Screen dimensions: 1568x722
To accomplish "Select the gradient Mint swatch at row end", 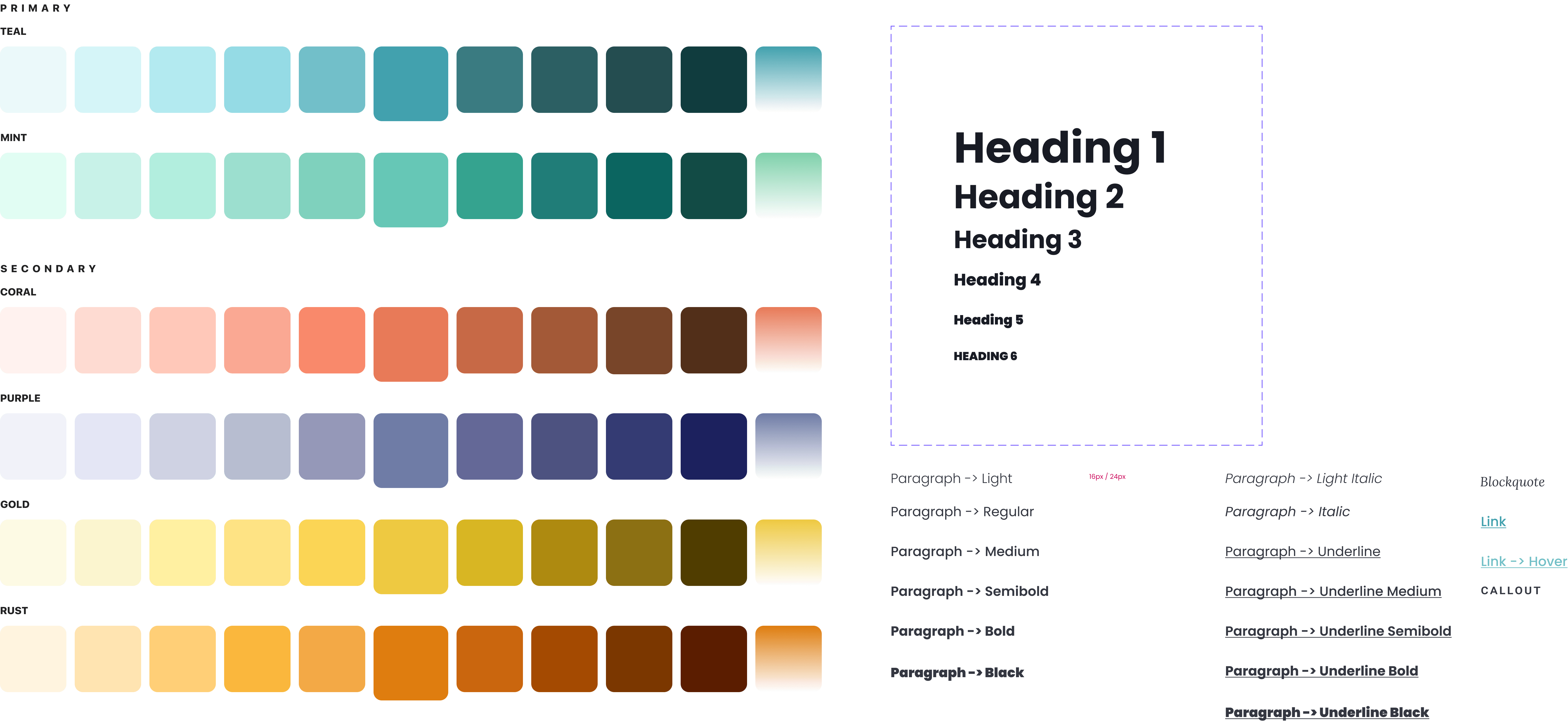I will coord(788,186).
